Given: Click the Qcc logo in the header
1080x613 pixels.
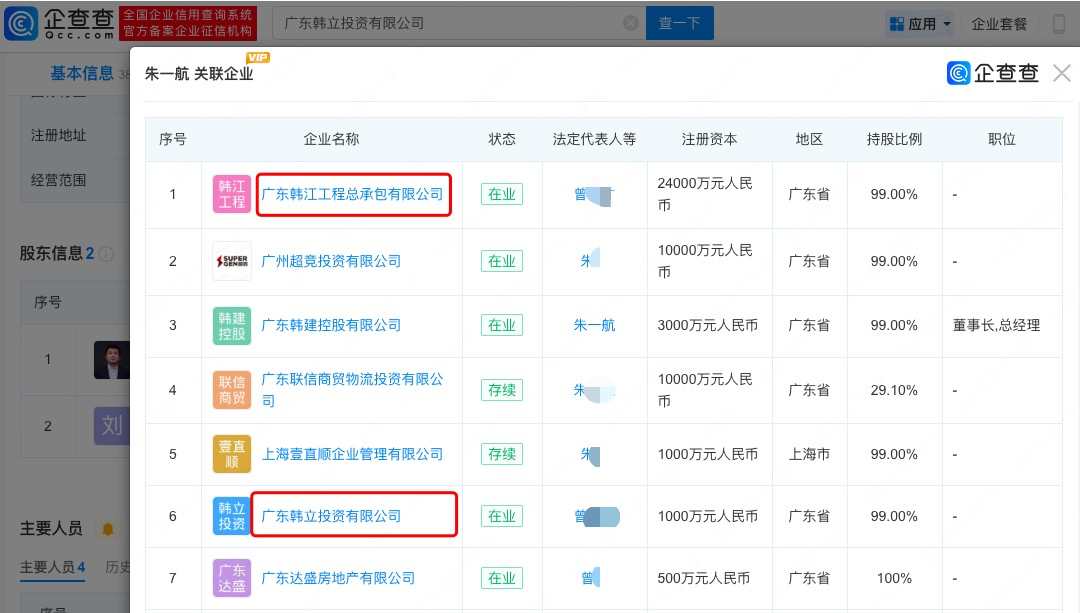Looking at the screenshot, I should [60, 23].
